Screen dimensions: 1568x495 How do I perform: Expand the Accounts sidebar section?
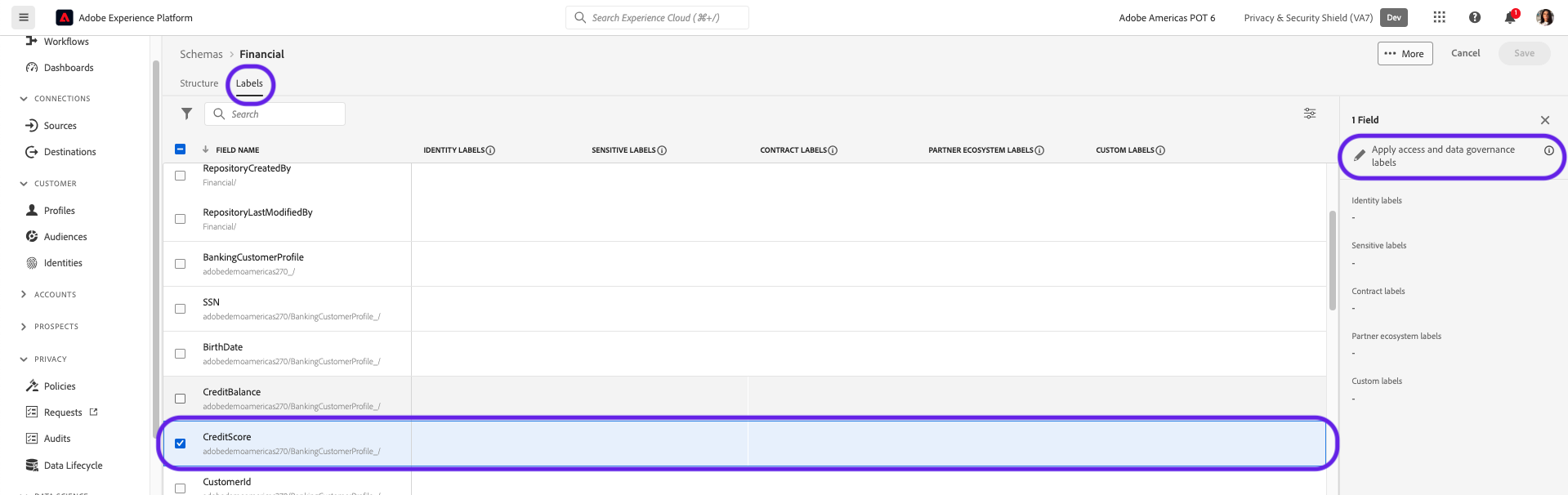pos(24,294)
